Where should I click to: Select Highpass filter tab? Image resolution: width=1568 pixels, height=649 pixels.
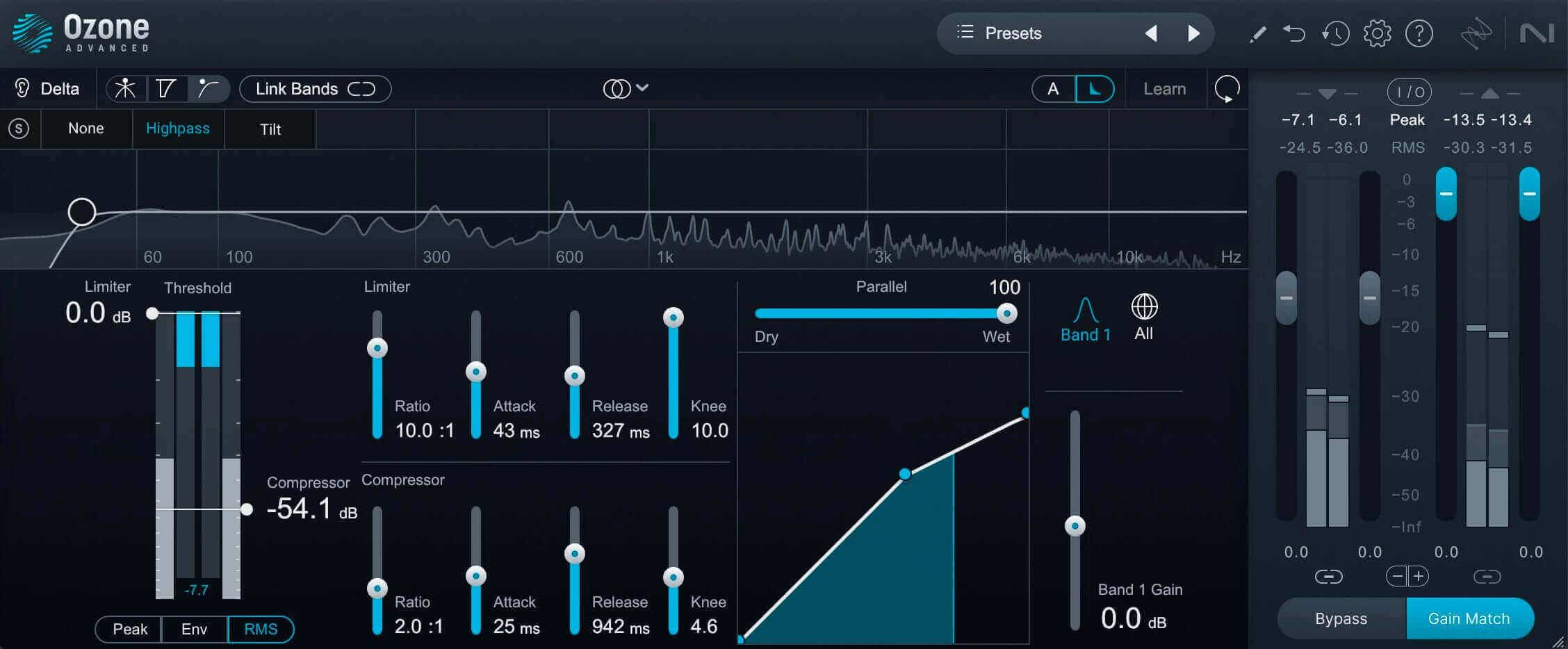[178, 129]
